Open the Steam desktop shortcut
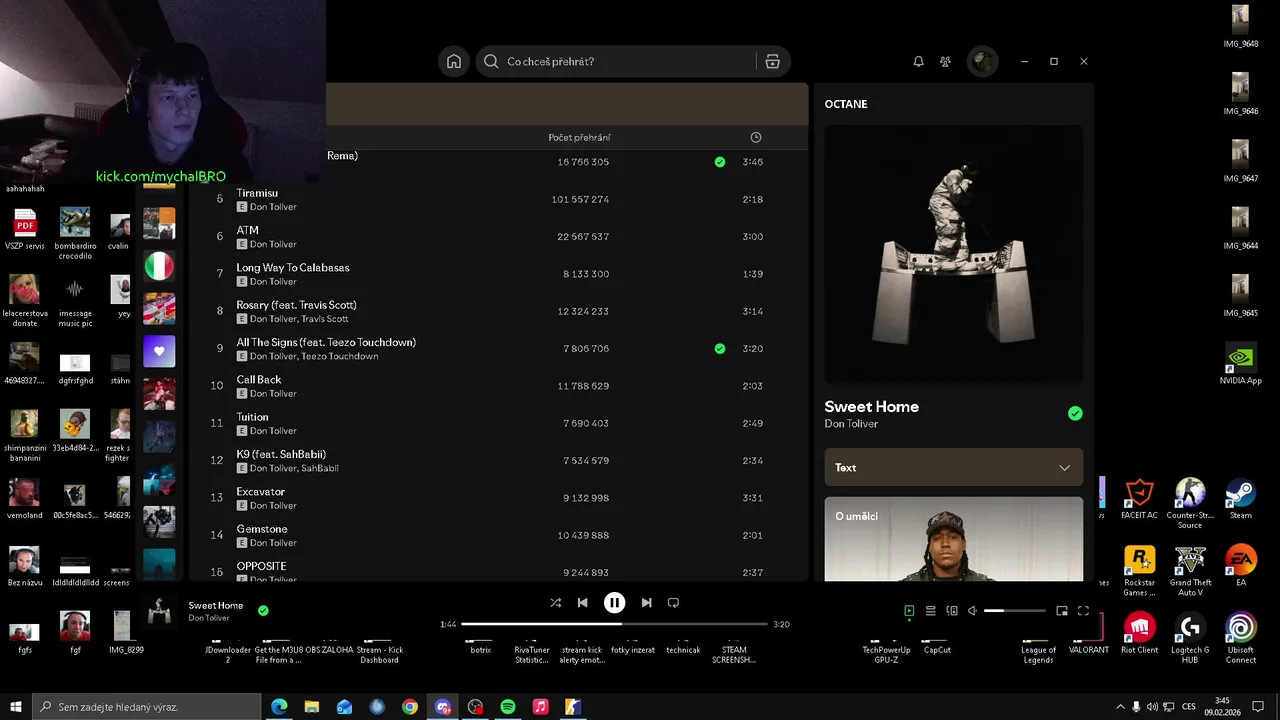The width and height of the screenshot is (1280, 720). tap(1241, 500)
